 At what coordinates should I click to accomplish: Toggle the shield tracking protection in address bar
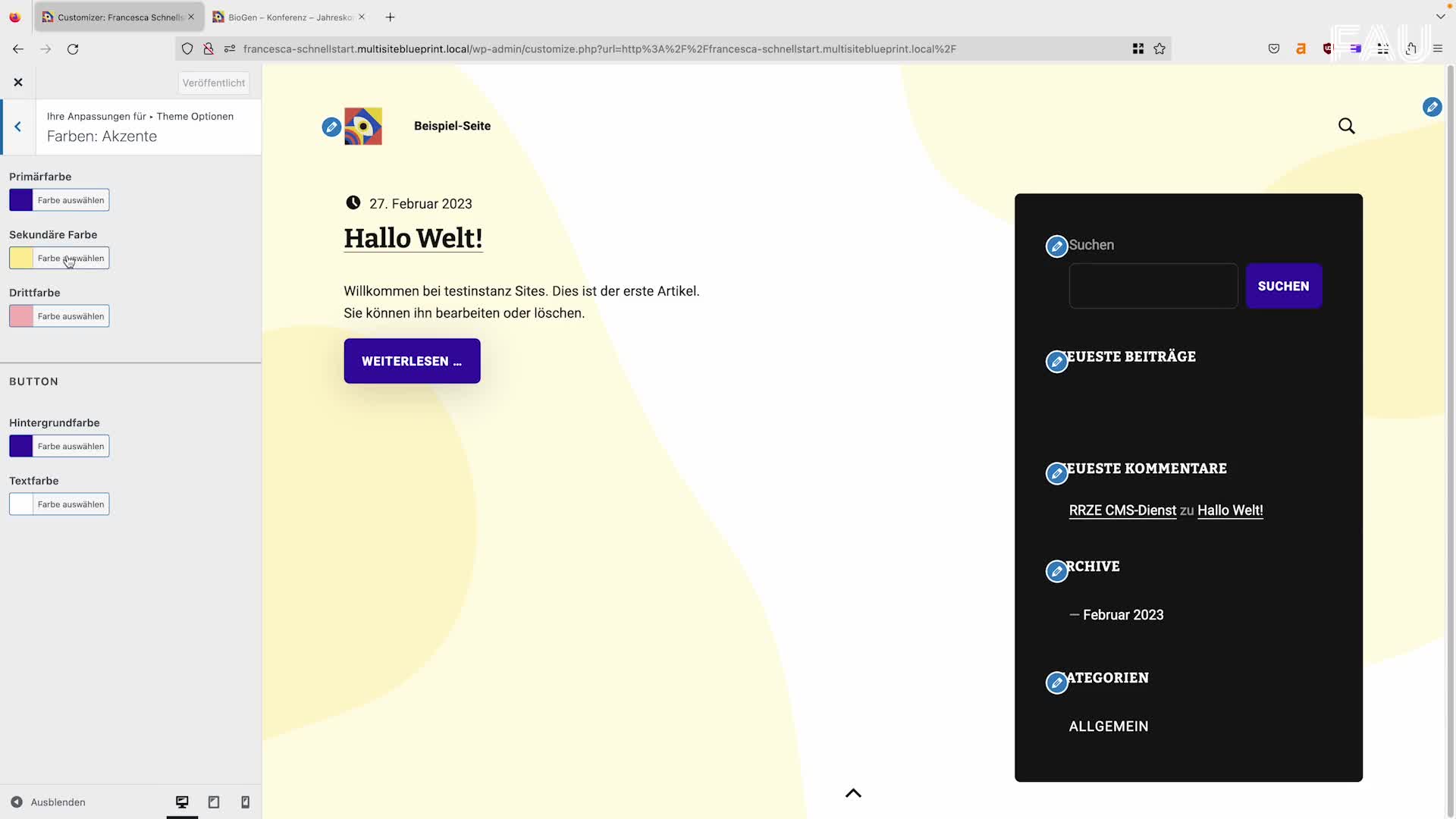(188, 49)
